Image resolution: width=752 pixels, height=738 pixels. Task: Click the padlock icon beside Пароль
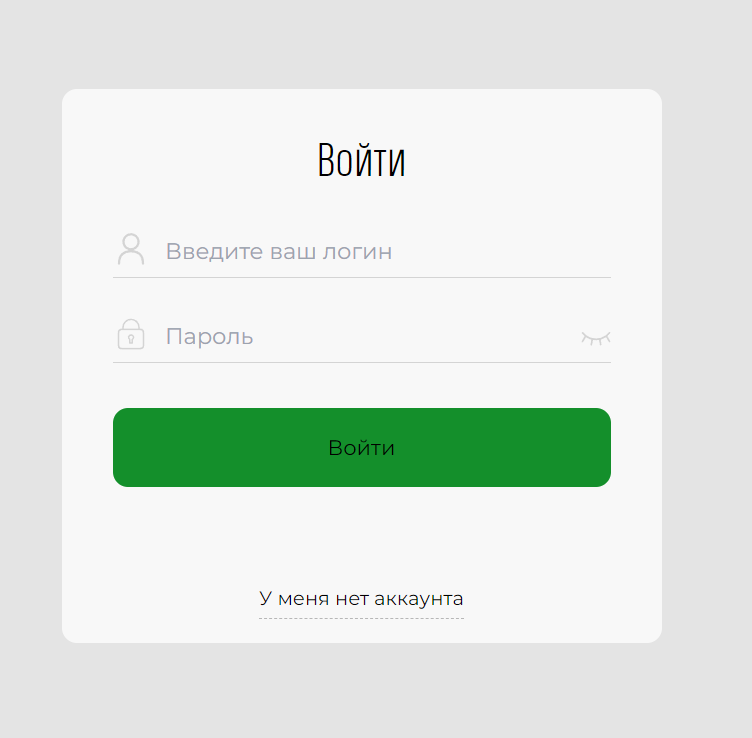tap(131, 334)
